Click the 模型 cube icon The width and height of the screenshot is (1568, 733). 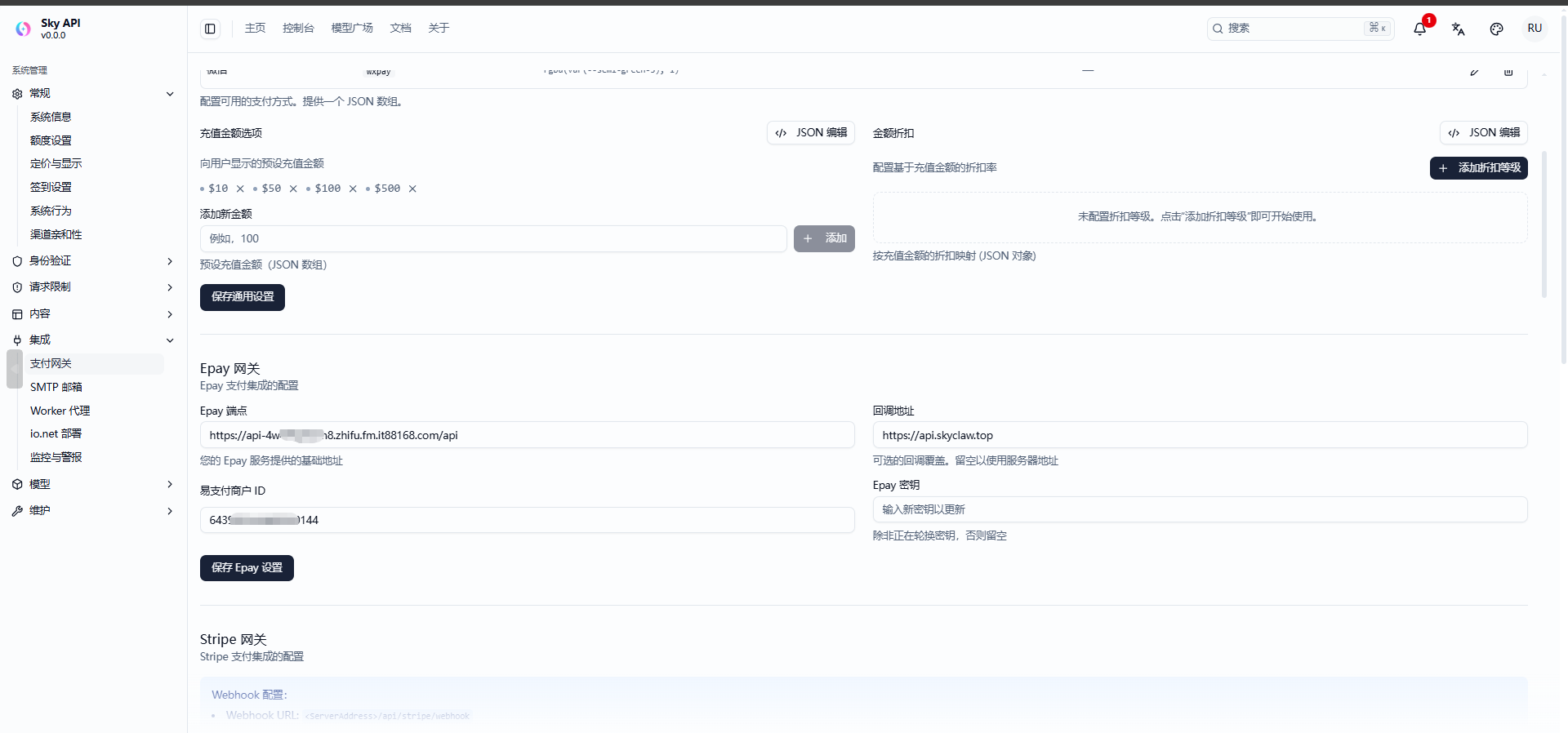coord(17,485)
